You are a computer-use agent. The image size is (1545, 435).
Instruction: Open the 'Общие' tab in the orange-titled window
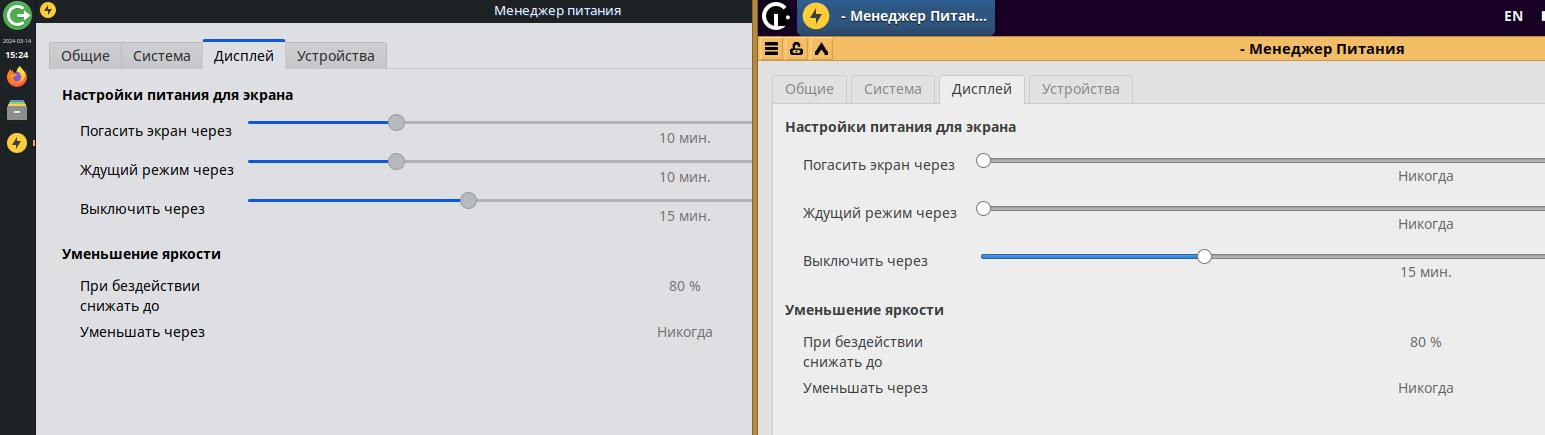coord(809,89)
